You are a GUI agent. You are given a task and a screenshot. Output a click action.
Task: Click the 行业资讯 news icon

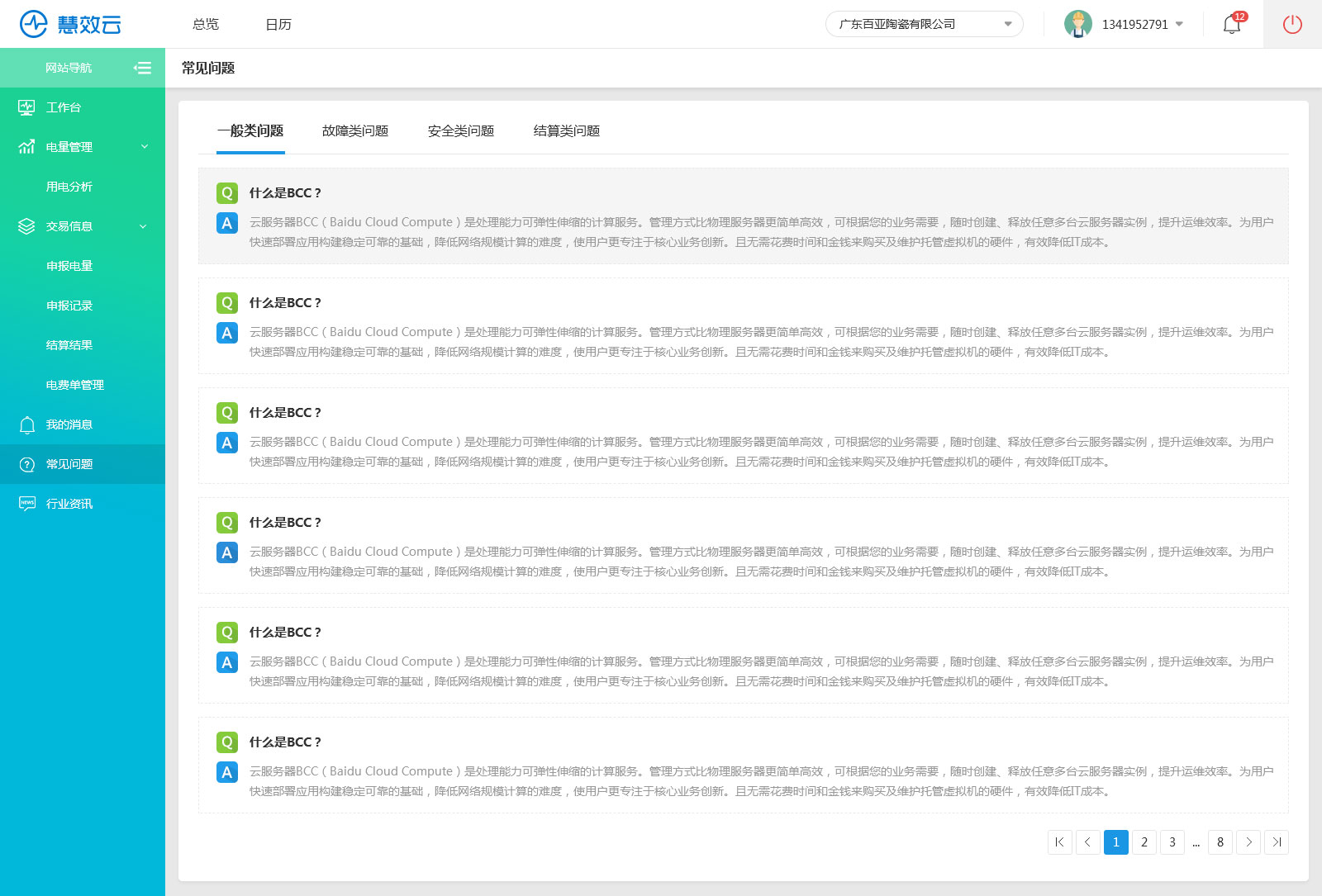coord(26,504)
